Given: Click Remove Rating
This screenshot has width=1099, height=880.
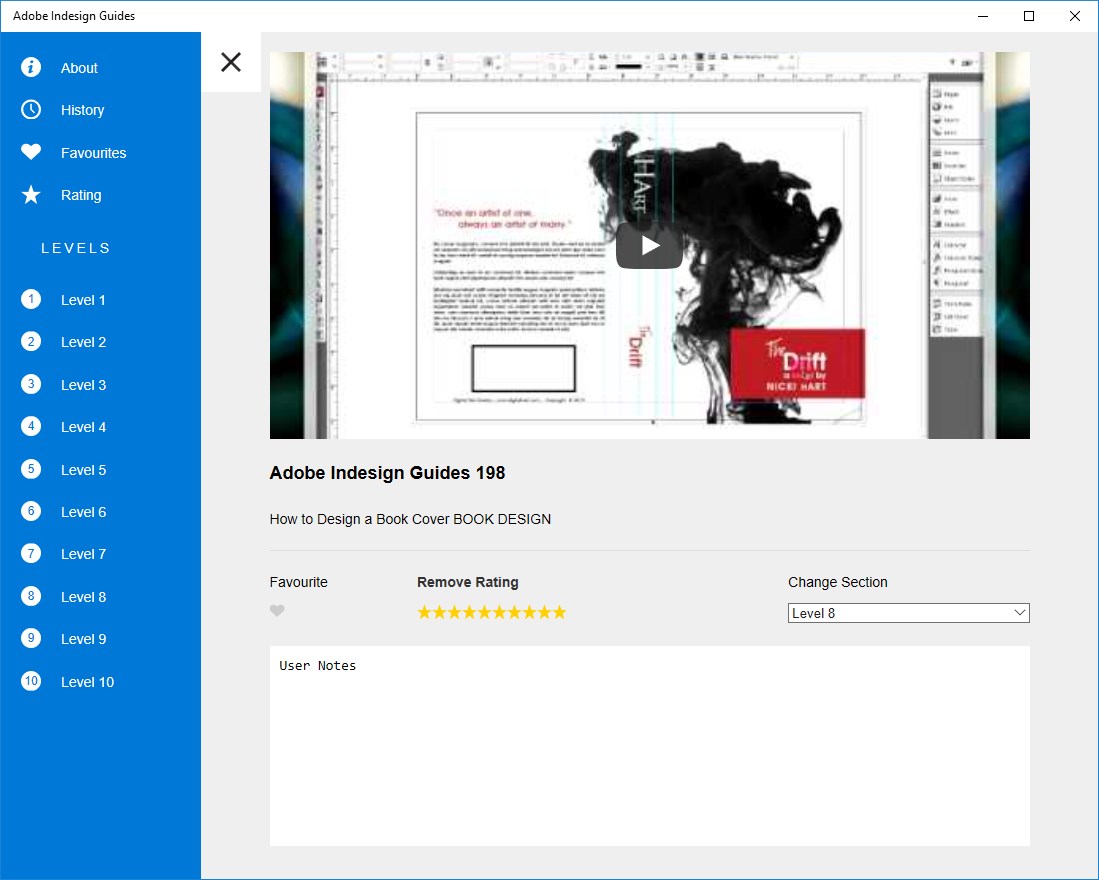Looking at the screenshot, I should (x=467, y=581).
